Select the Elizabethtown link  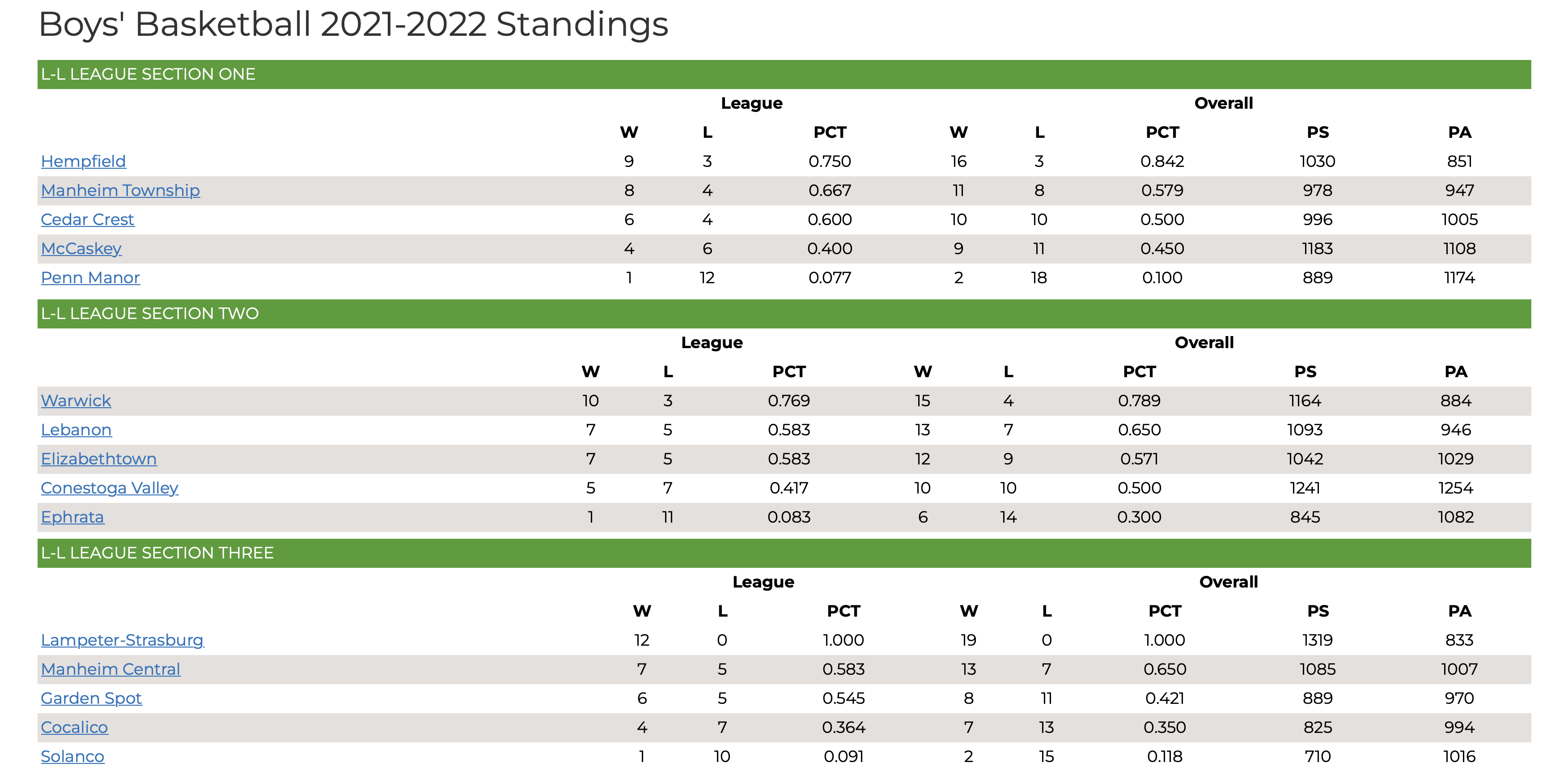[98, 459]
